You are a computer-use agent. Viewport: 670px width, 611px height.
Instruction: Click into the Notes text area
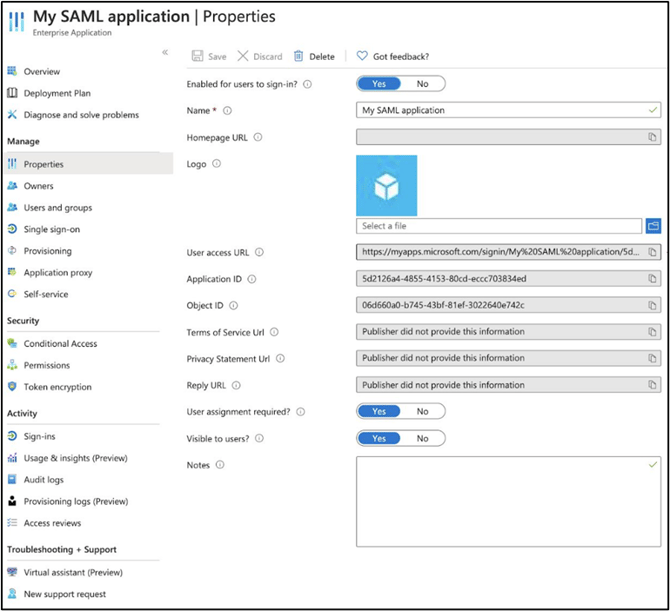508,502
